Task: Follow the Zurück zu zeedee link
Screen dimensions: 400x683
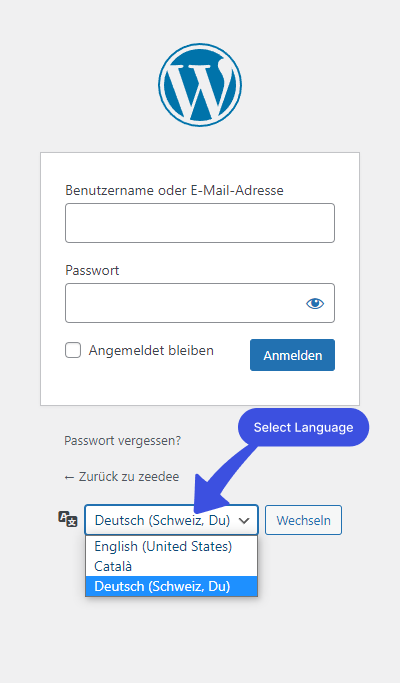Action: pos(122,477)
